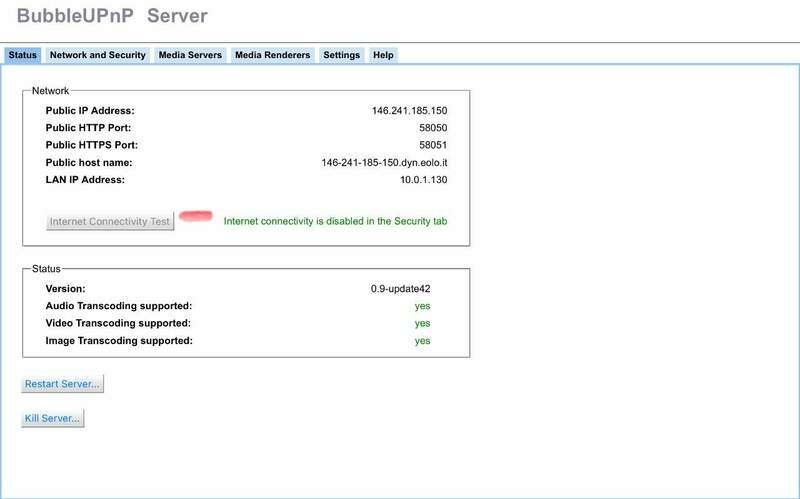
Task: Hit the Kill Server button
Action: point(53,419)
